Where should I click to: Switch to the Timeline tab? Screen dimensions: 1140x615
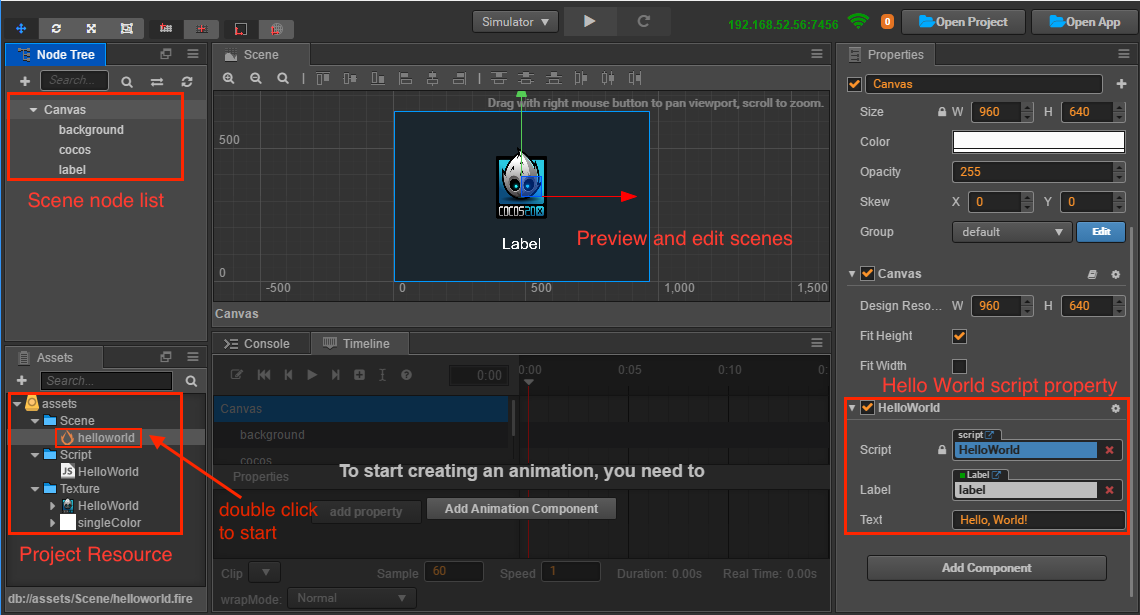pos(358,344)
